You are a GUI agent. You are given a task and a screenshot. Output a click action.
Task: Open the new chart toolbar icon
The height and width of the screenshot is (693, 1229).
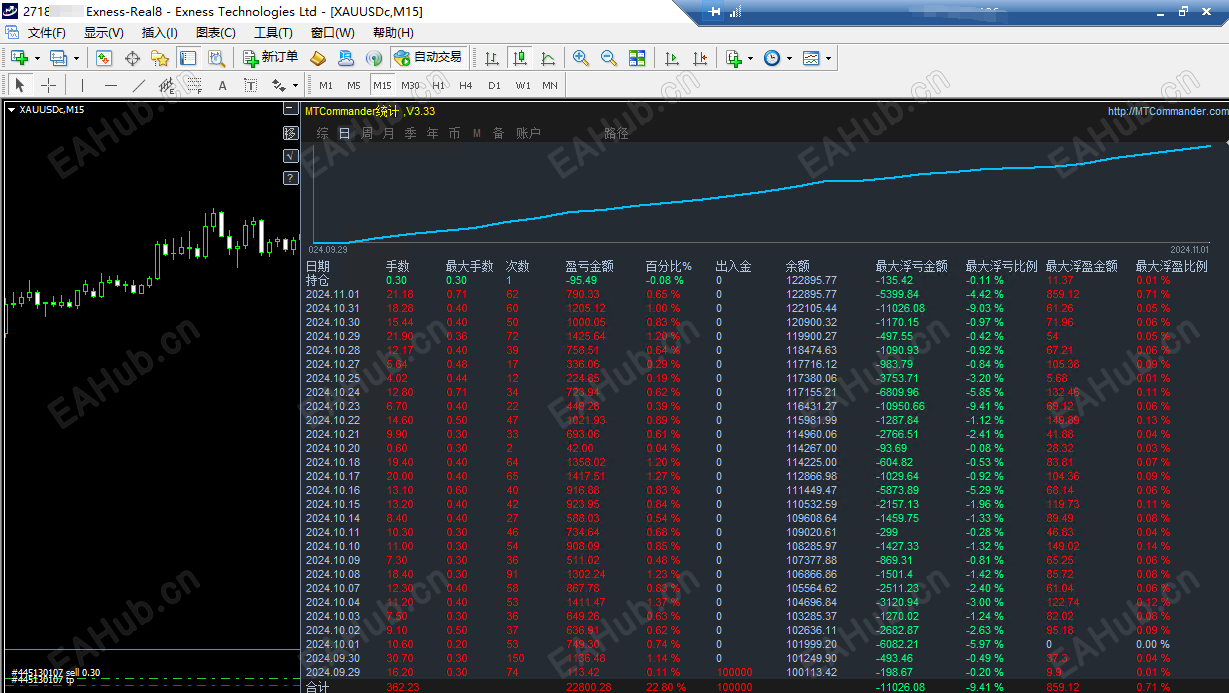click(19, 58)
